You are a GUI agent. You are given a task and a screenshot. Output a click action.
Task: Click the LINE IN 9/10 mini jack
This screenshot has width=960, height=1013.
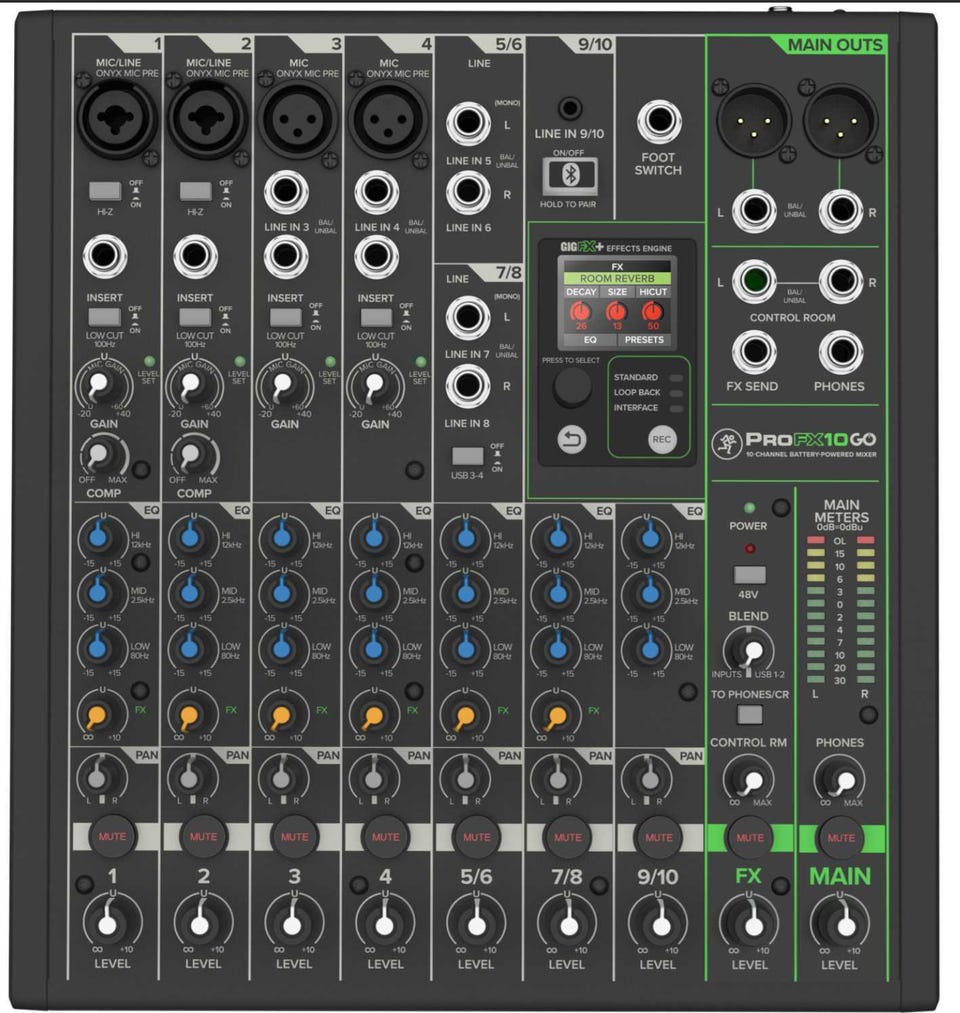point(569,108)
